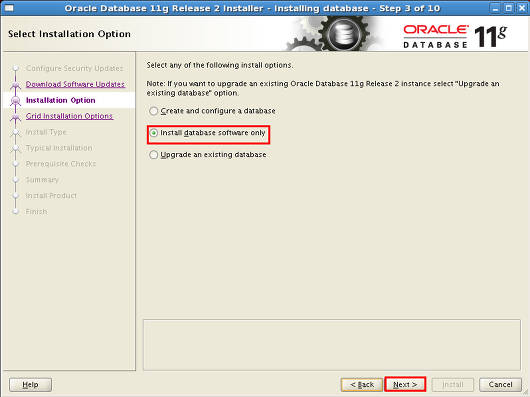Open Grid Installation Options step link
Screen dimensions: 530x397
pos(69,116)
